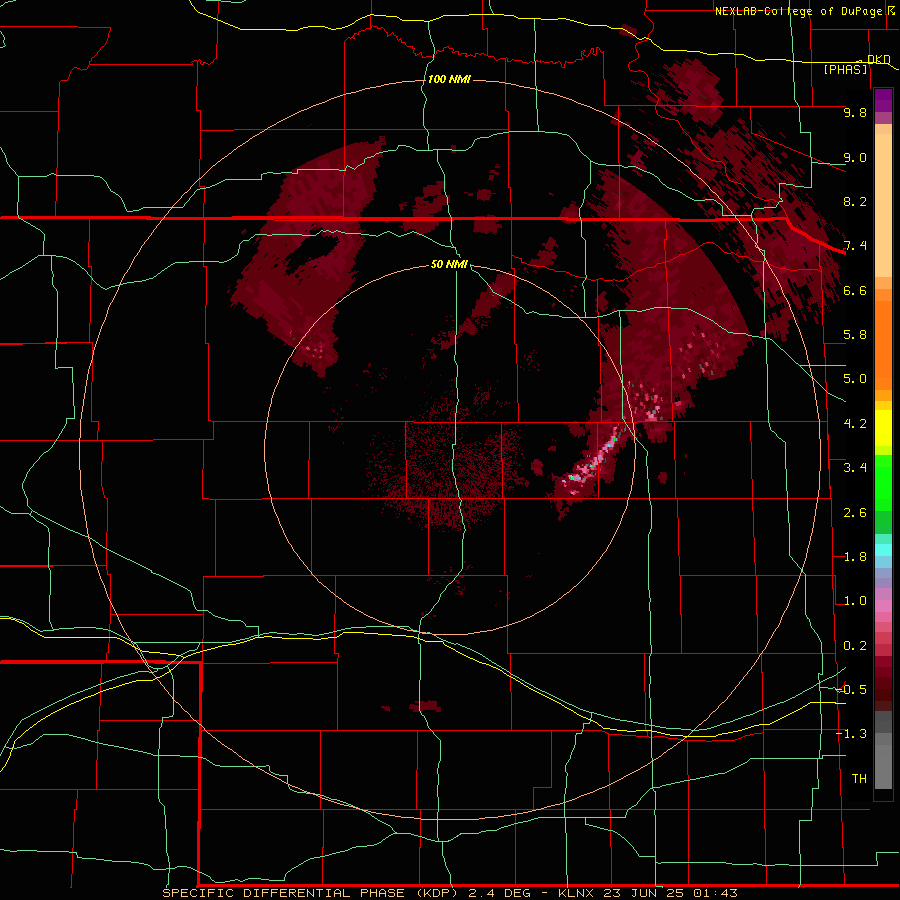Click the 2.4 DEG elevation text

tap(501, 893)
